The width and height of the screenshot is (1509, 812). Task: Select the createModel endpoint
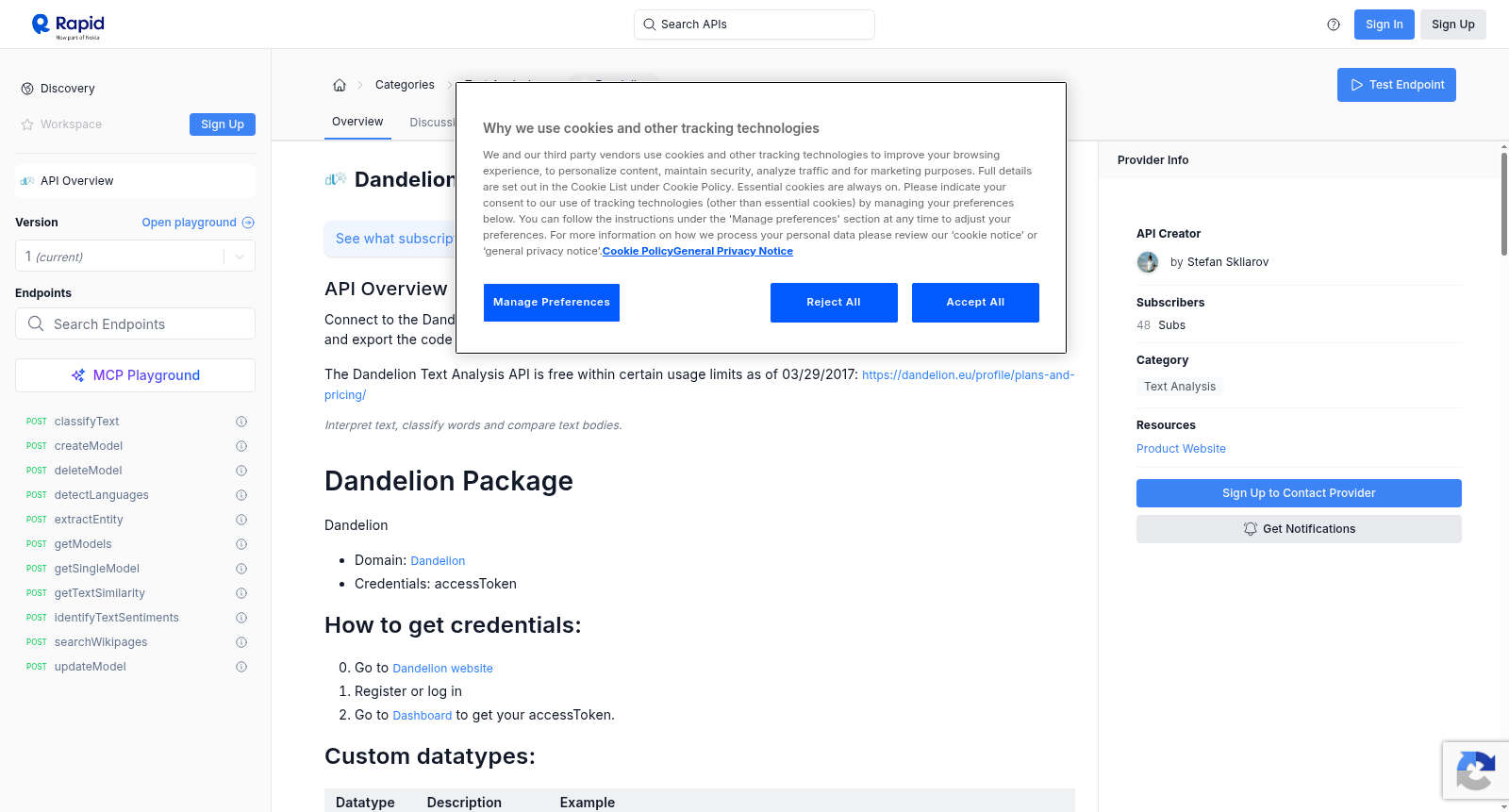[x=89, y=446]
